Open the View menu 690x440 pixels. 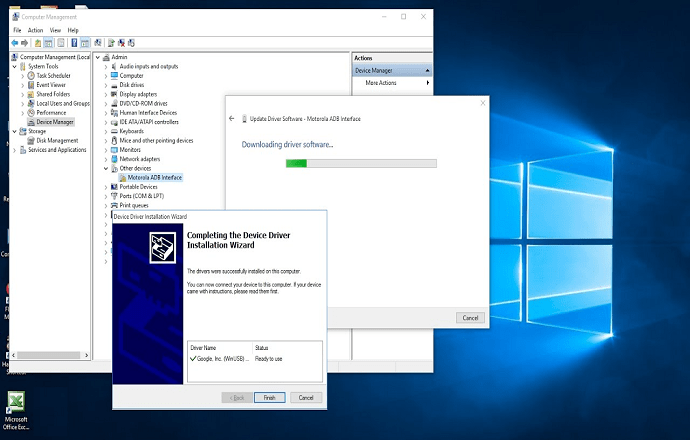55,30
